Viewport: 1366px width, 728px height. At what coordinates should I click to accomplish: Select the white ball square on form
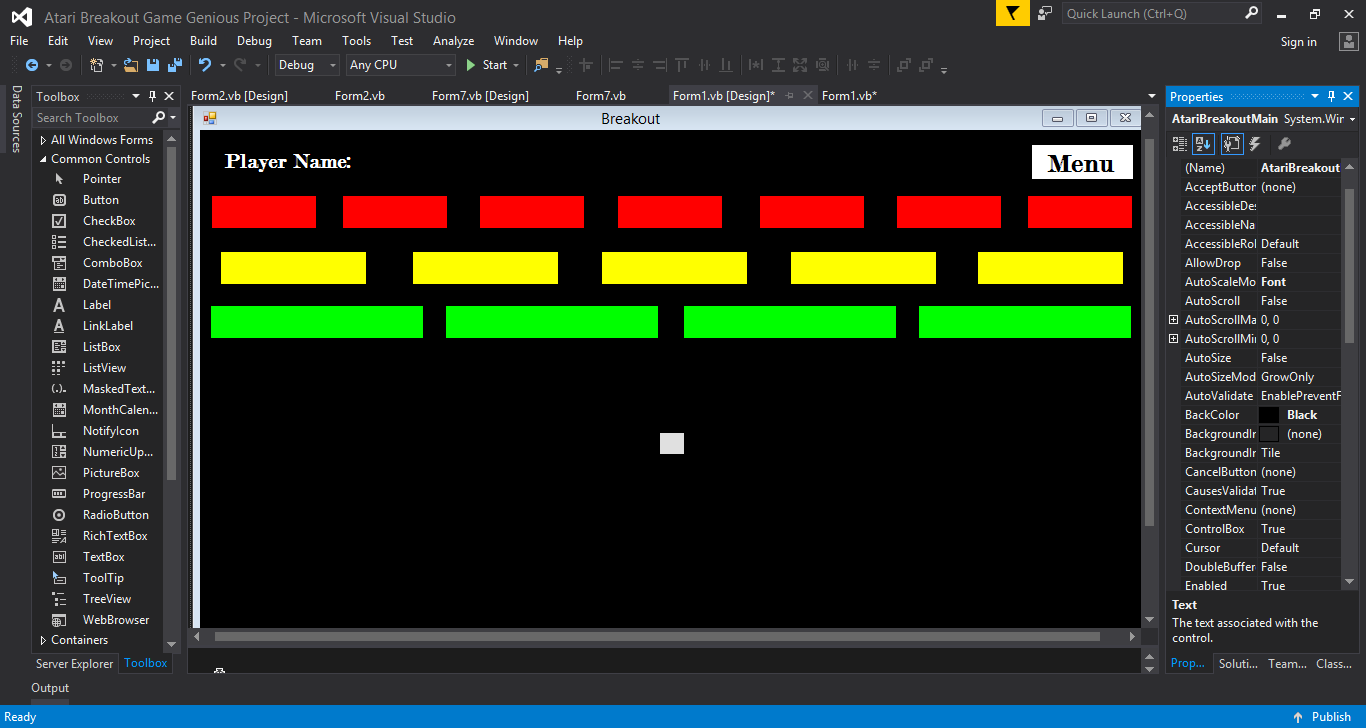coord(672,443)
